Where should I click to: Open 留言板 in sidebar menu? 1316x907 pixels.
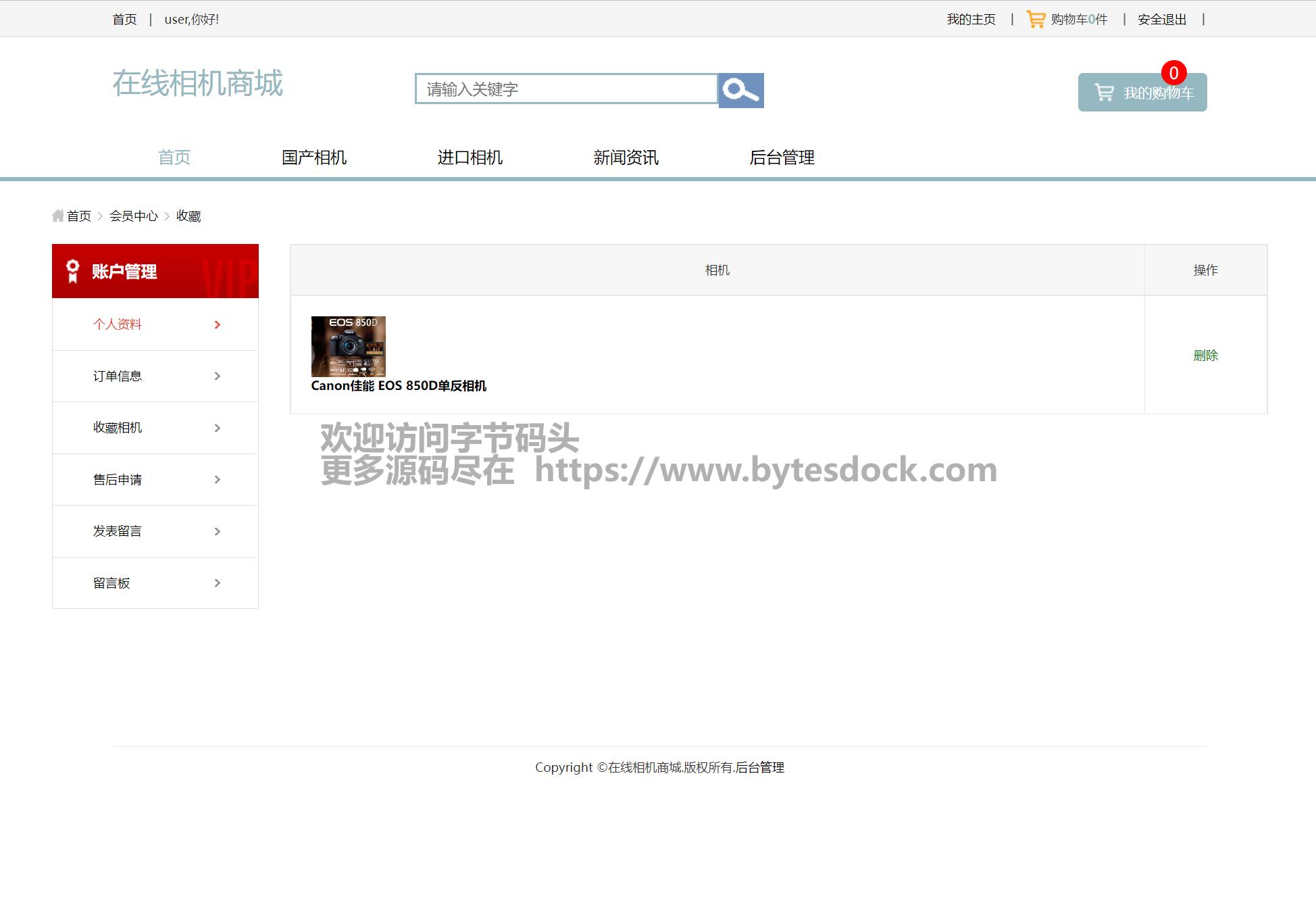tap(112, 583)
